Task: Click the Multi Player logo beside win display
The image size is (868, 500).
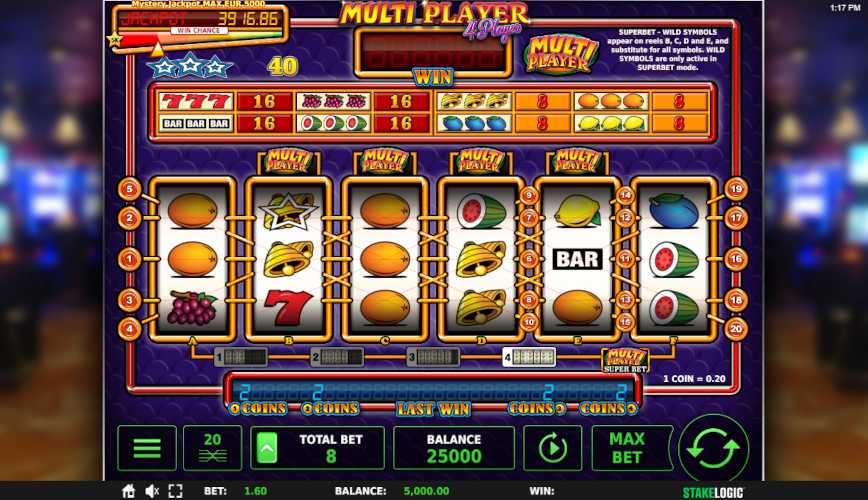Action: point(561,54)
